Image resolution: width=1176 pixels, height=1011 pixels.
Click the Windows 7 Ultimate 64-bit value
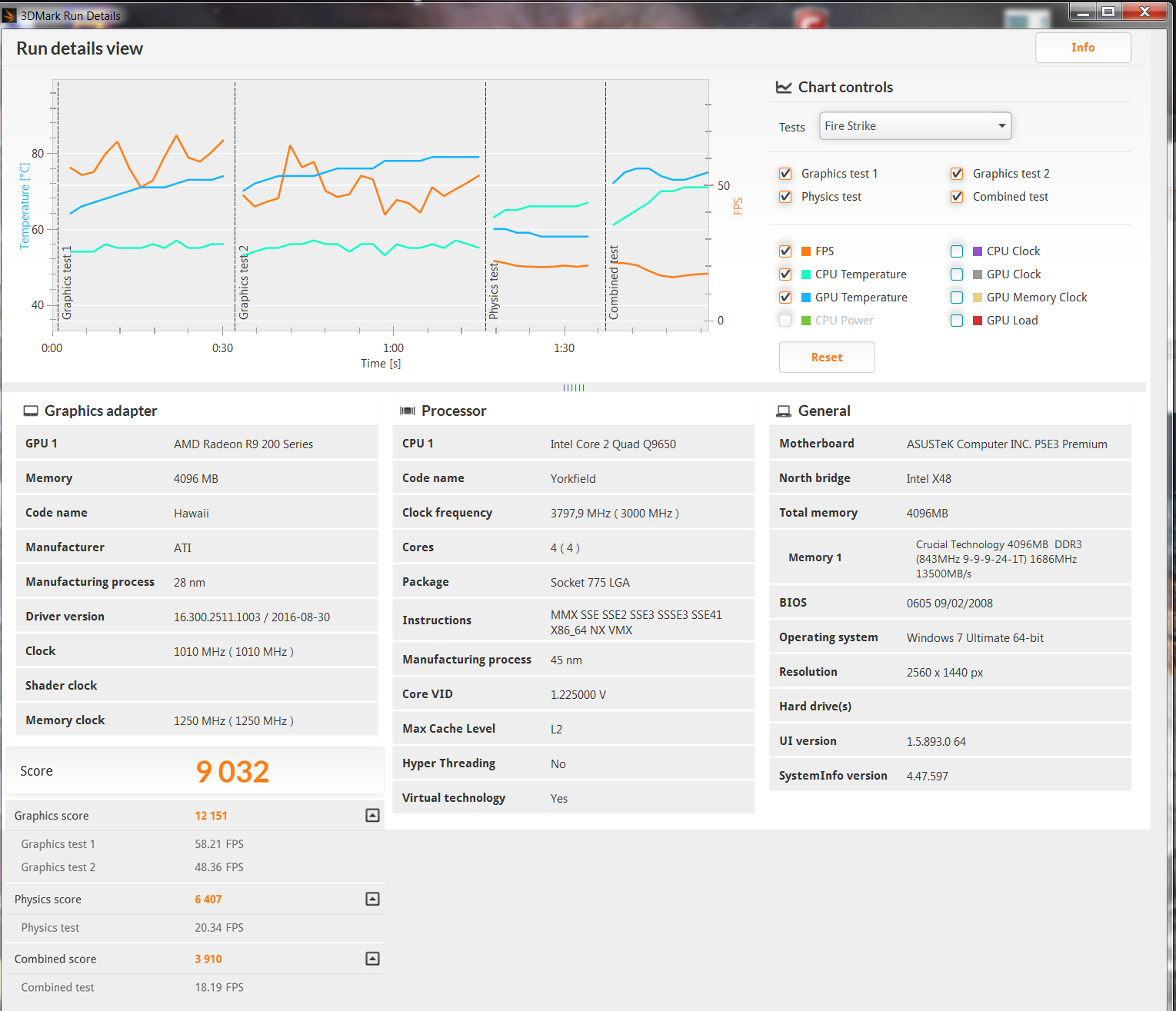click(x=975, y=638)
